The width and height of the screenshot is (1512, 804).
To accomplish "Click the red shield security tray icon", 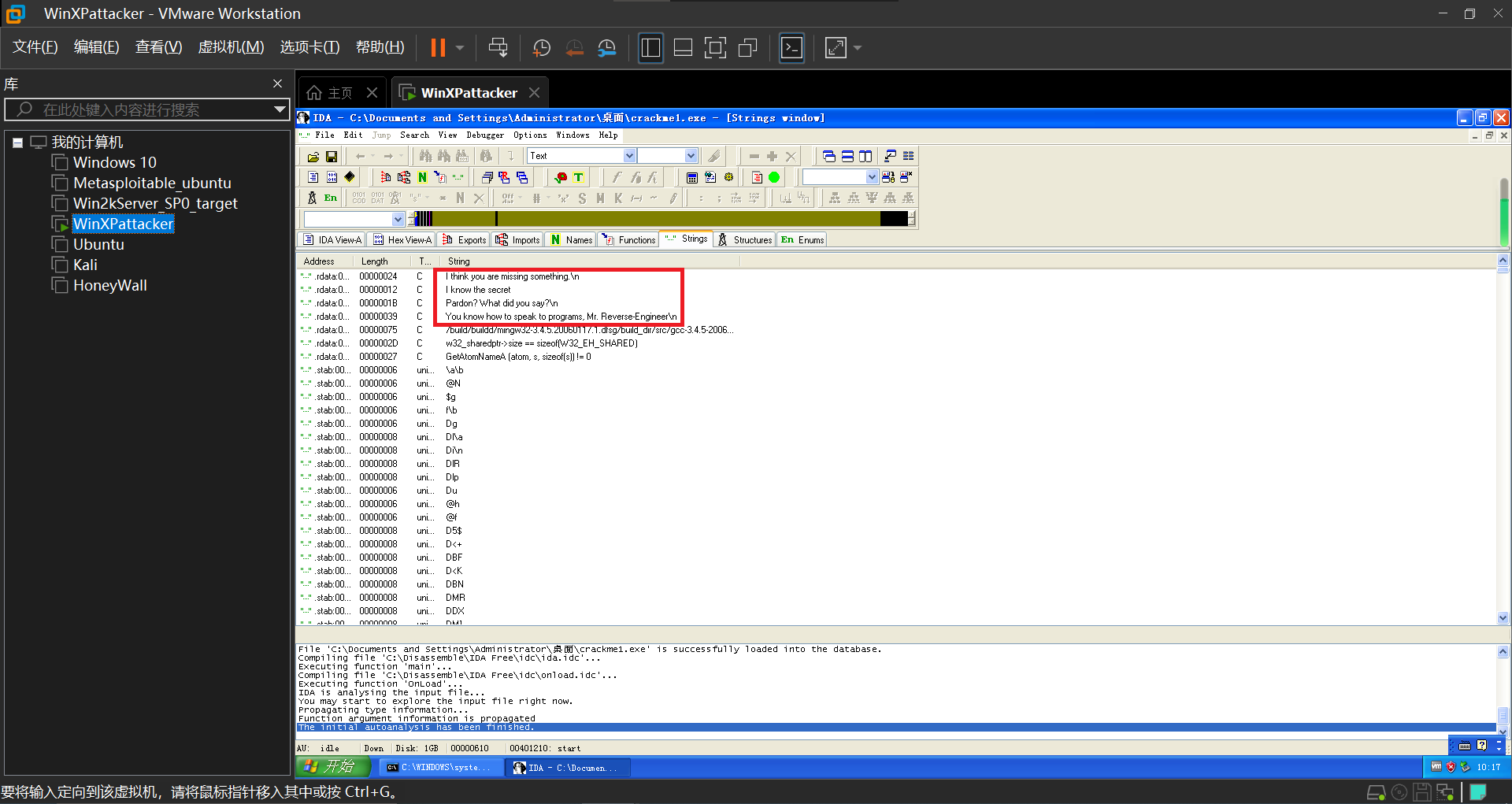I will pos(1451,767).
